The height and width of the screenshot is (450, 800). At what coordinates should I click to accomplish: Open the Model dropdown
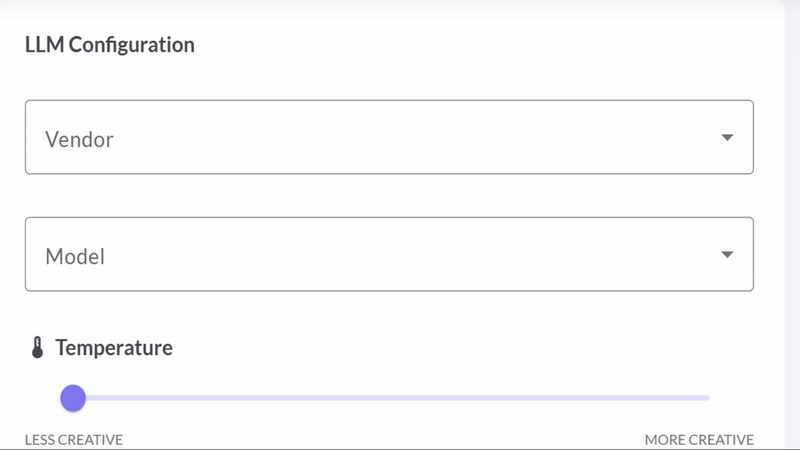tap(389, 254)
